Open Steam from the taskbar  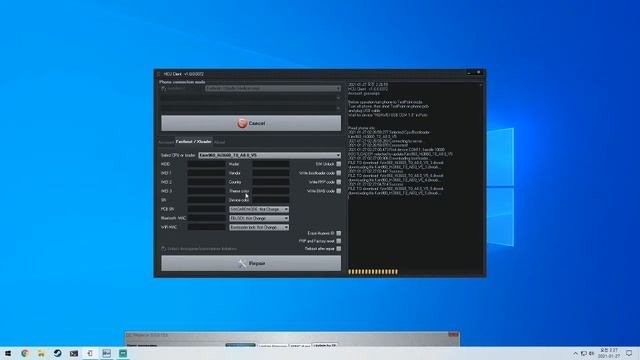pos(58,353)
